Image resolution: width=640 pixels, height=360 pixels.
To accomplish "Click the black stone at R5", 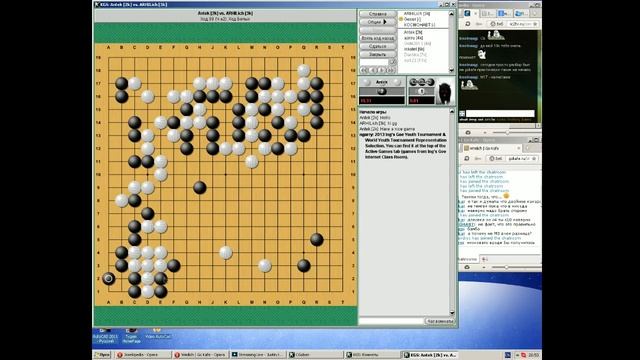I will click(x=317, y=240).
